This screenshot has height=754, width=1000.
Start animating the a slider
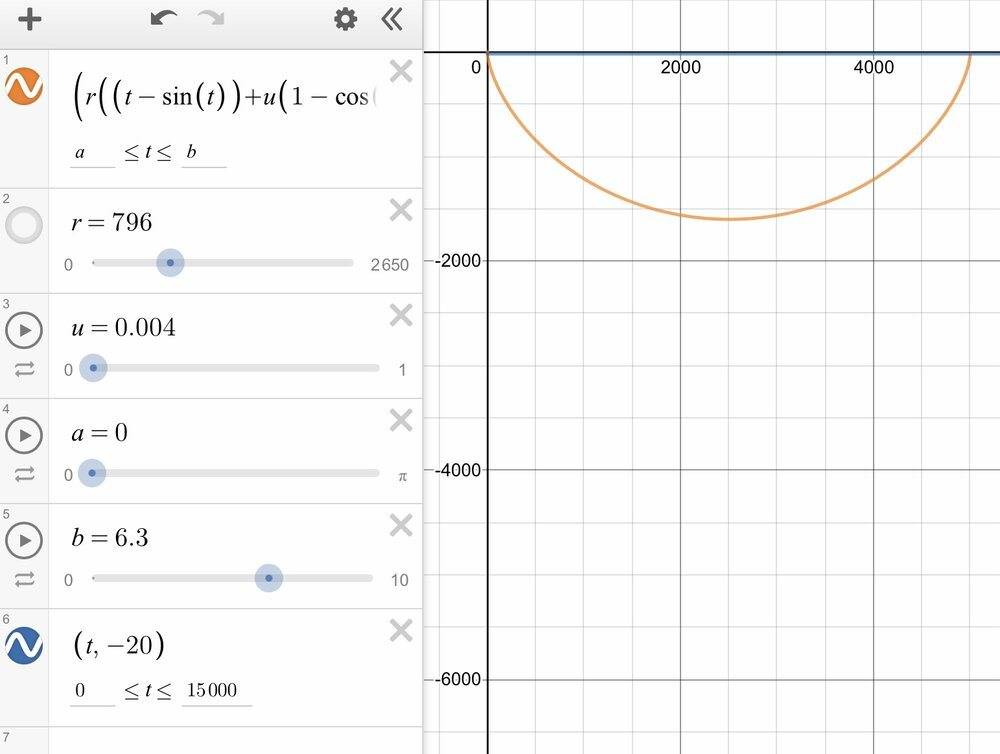24,435
